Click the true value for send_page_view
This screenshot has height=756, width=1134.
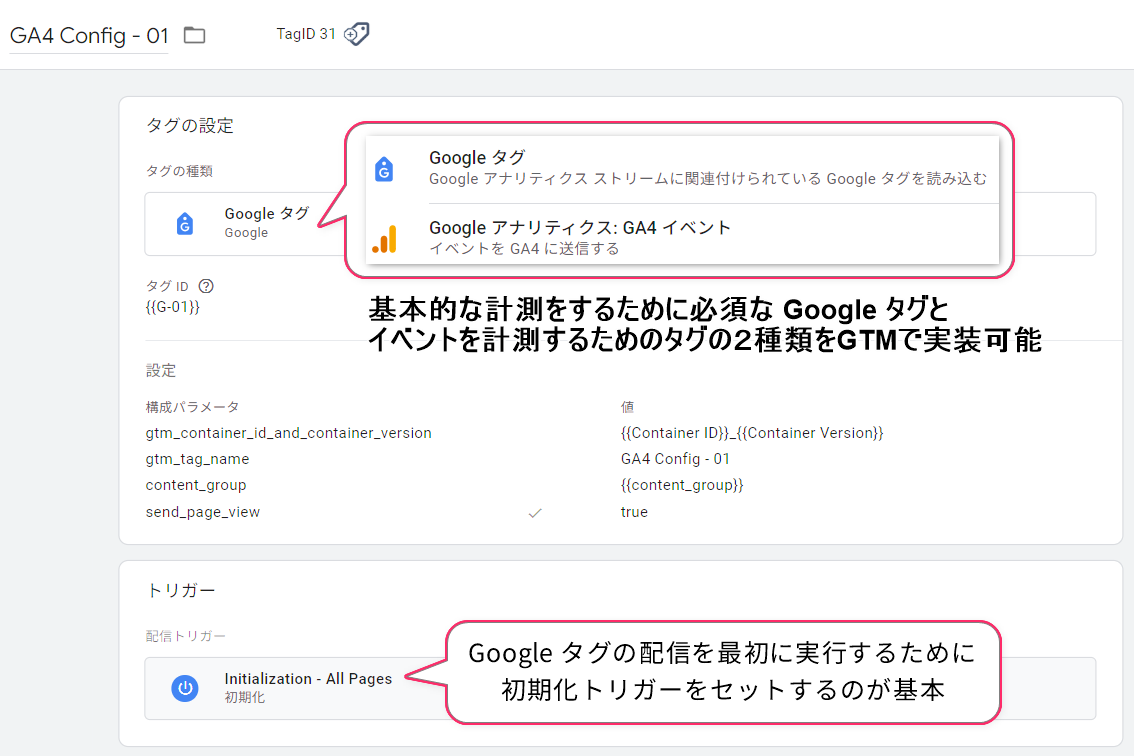tap(634, 511)
